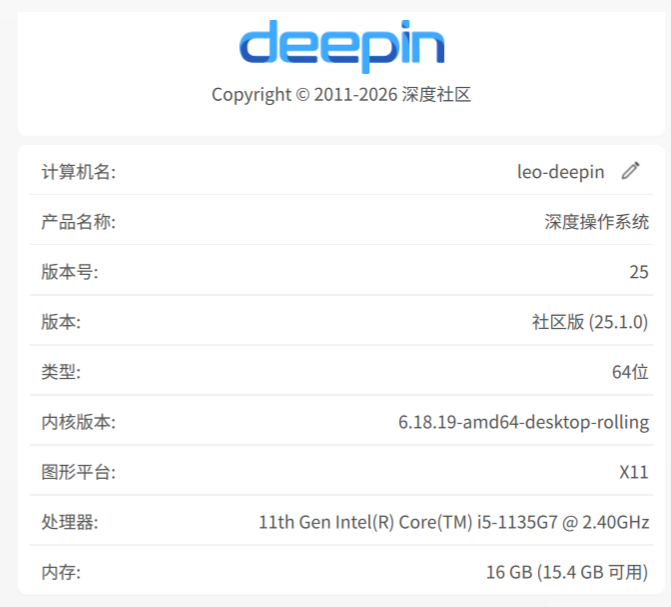Select the product name 深度操作系统

(x=597, y=222)
